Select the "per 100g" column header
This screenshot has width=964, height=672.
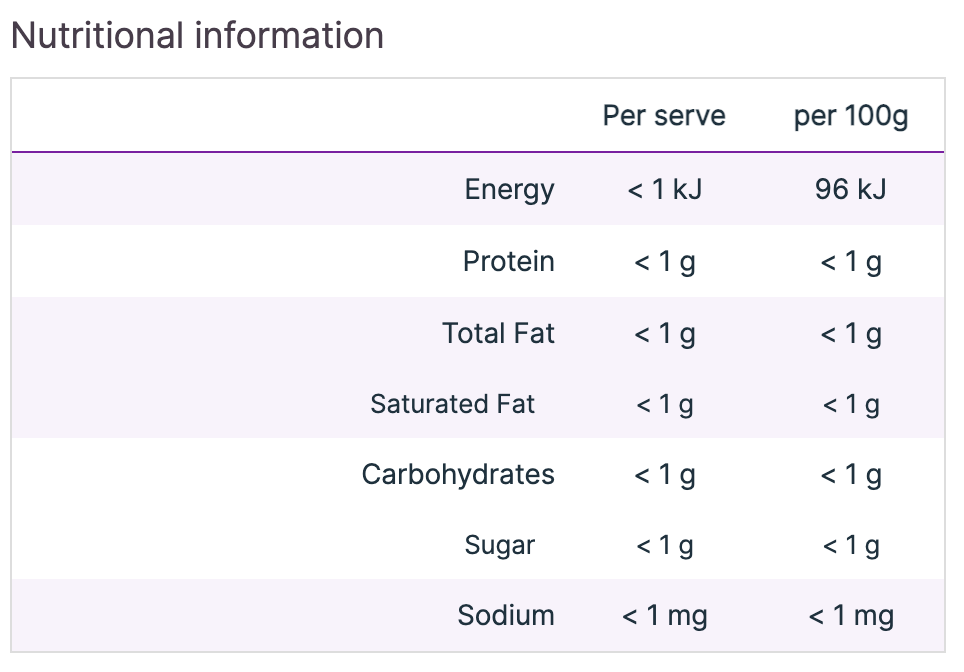tap(851, 116)
